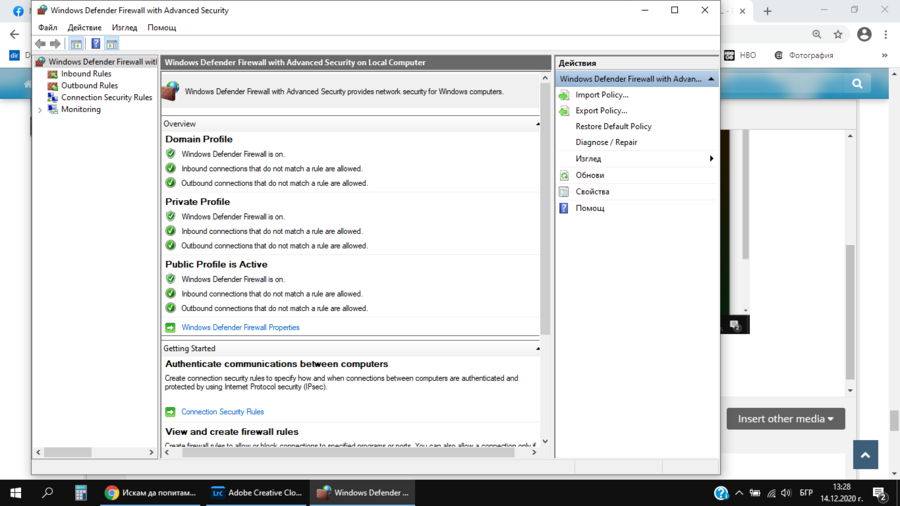Click the Помощ help icon in the Actions pane
The height and width of the screenshot is (506, 900).
[564, 208]
